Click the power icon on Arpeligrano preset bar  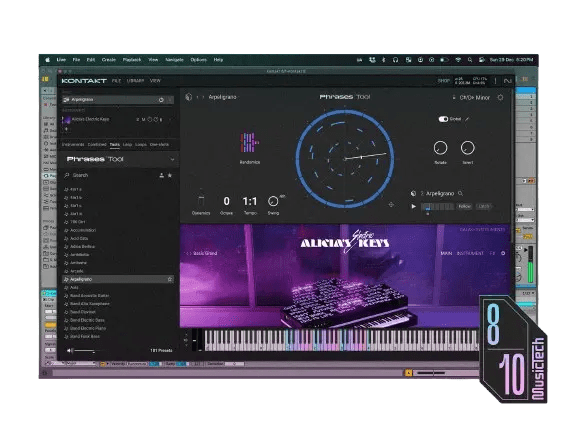tap(161, 100)
